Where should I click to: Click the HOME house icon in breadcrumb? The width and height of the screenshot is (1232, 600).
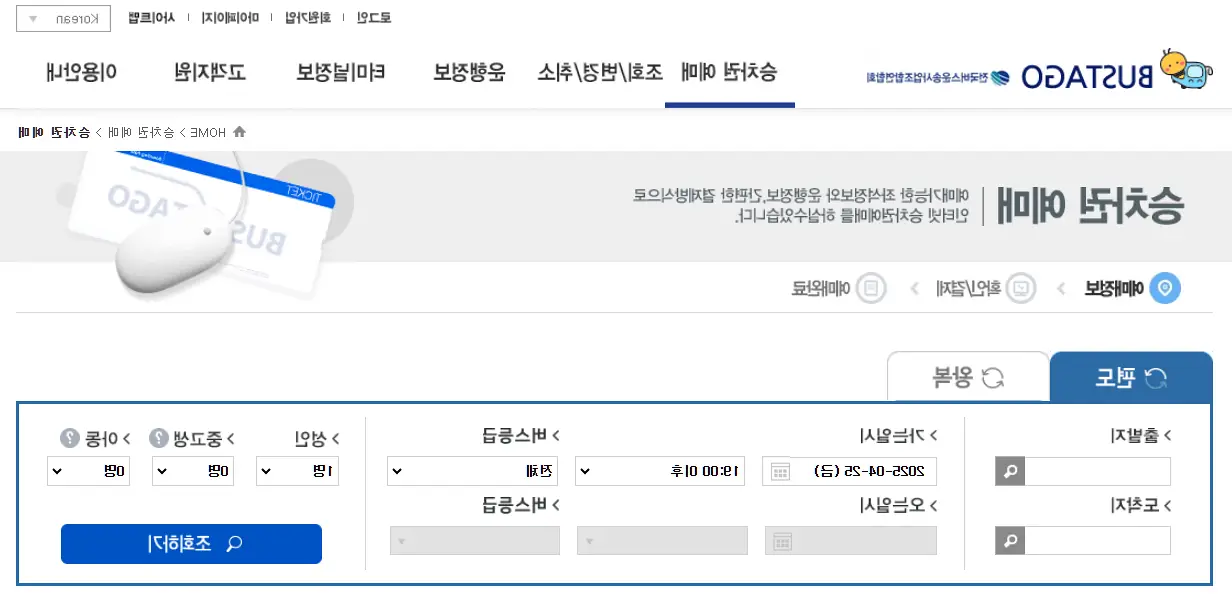tap(239, 132)
